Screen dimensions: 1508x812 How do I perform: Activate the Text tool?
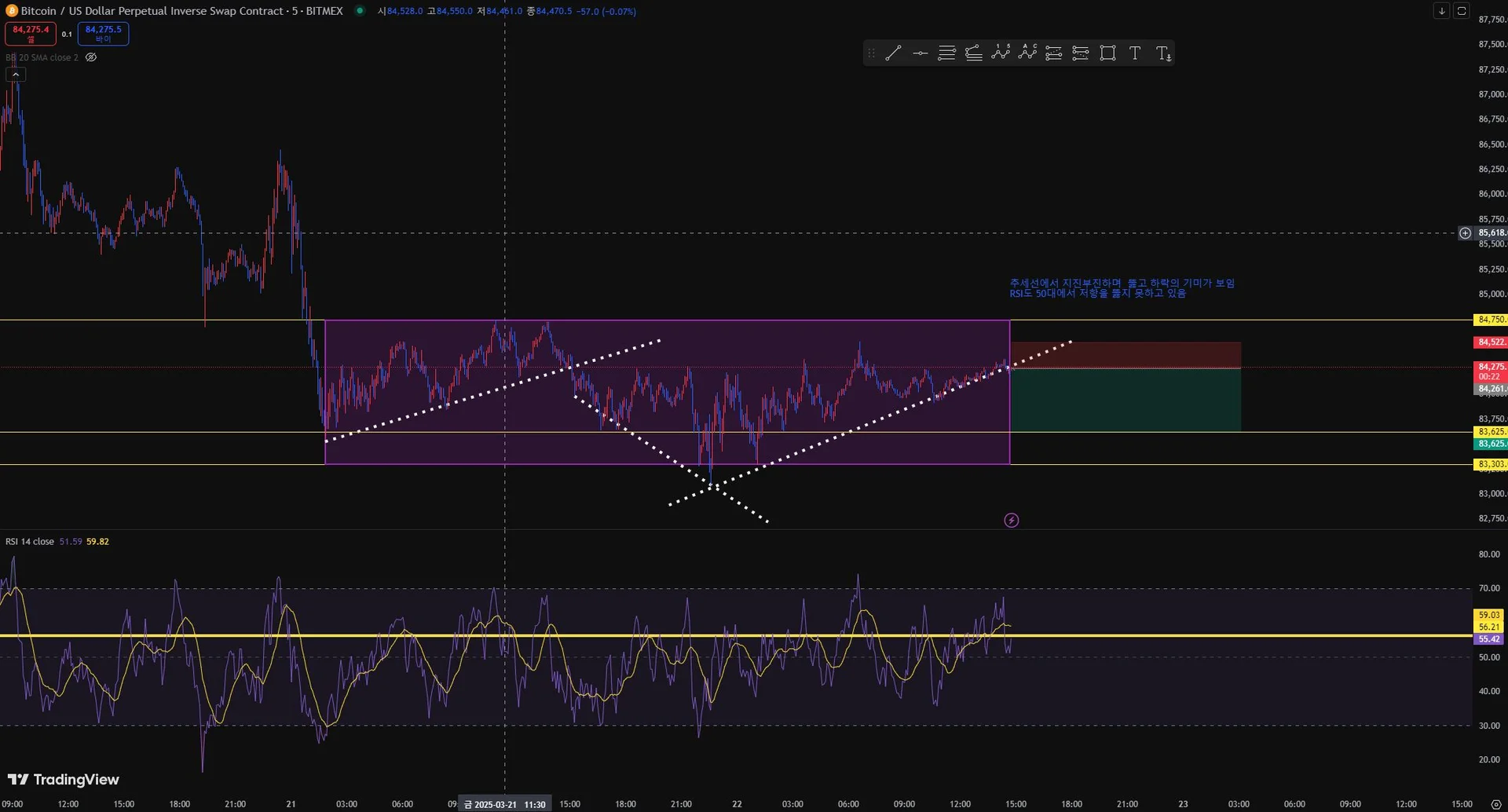click(x=1135, y=53)
